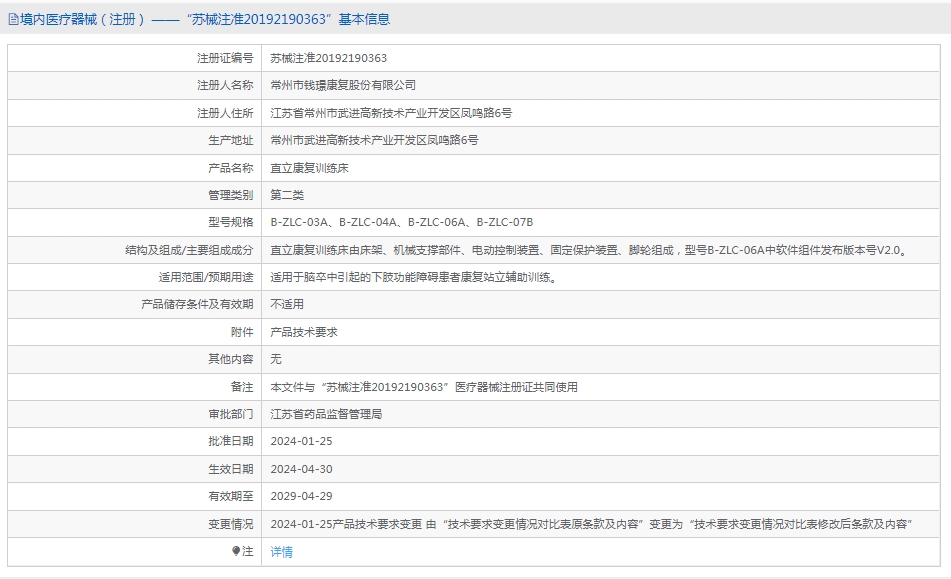Click the document icon before the page title
The width and height of the screenshot is (951, 579).
[x=13, y=19]
